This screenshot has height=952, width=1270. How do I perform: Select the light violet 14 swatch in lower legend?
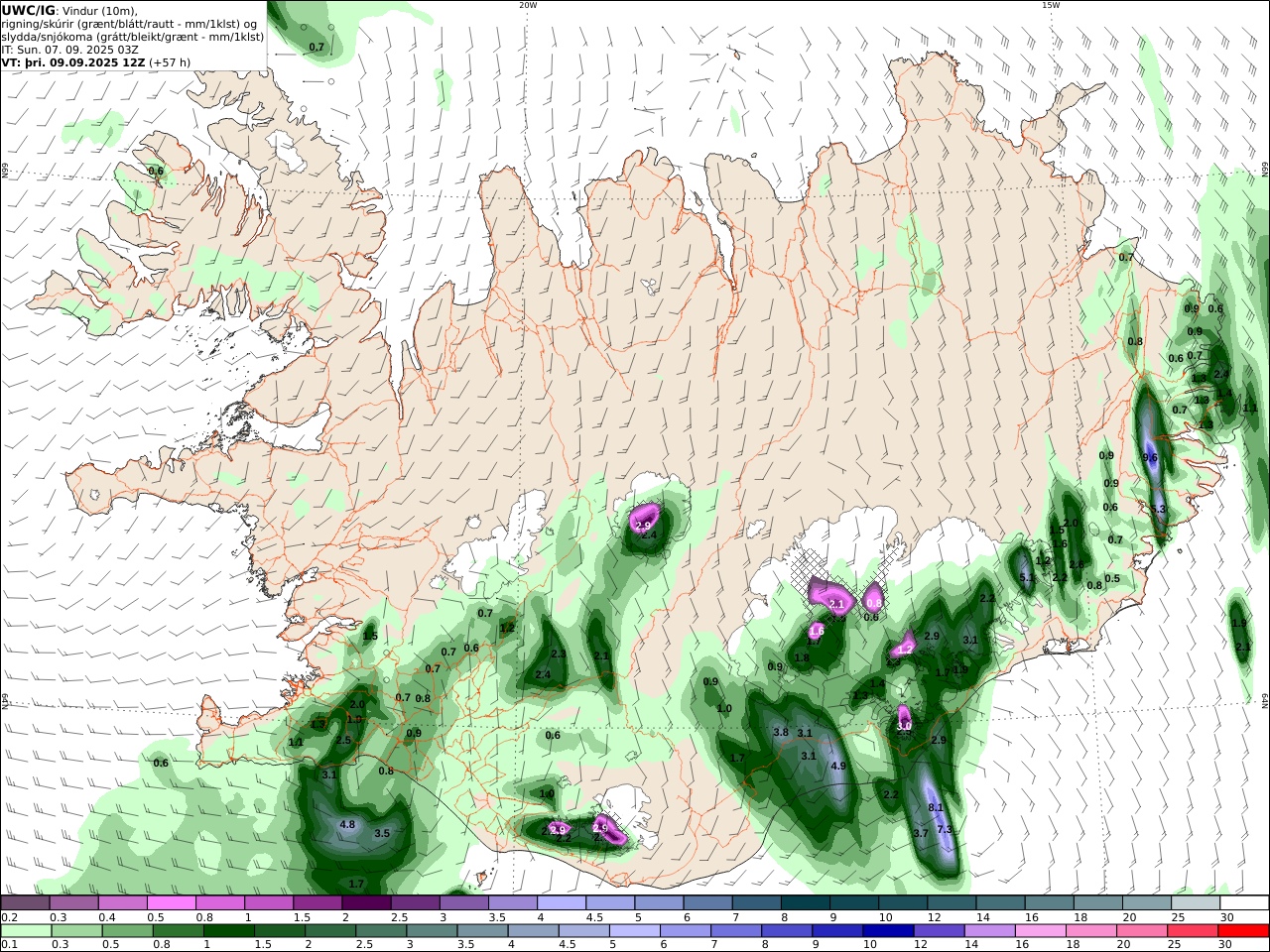pos(990,930)
